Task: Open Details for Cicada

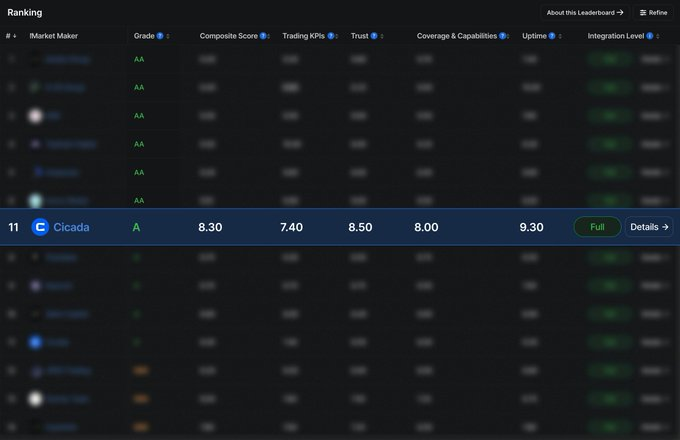Action: 649,227
